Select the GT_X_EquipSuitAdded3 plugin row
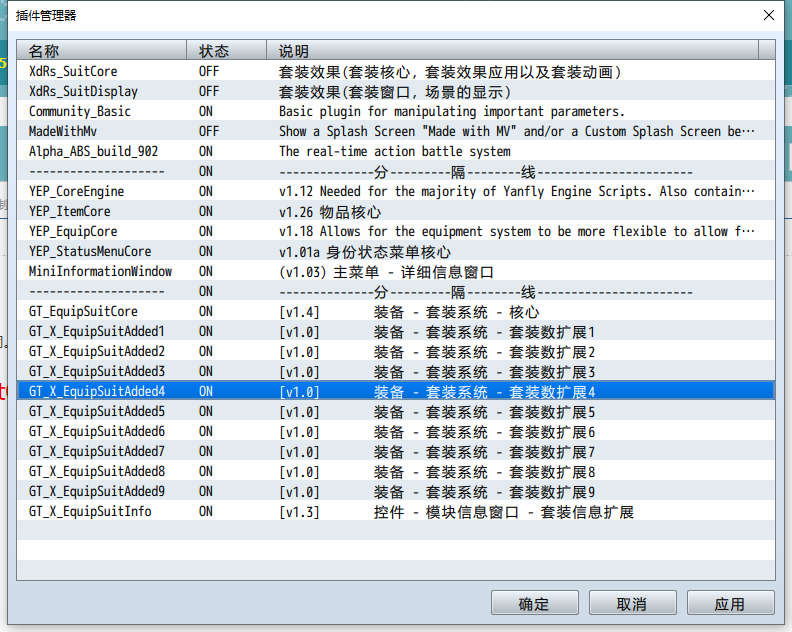 click(396, 371)
